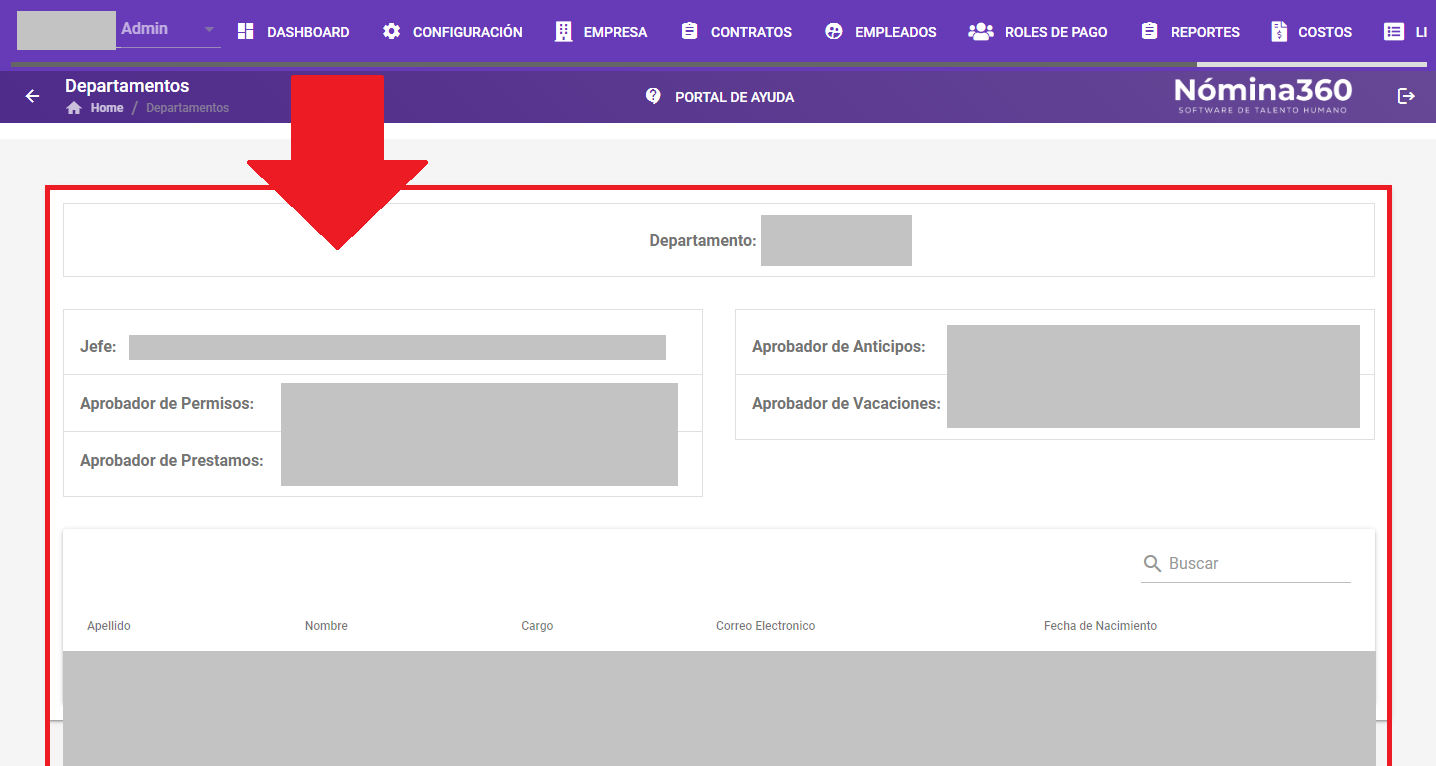Click the Empleados face icon
This screenshot has width=1436, height=766.
[834, 31]
